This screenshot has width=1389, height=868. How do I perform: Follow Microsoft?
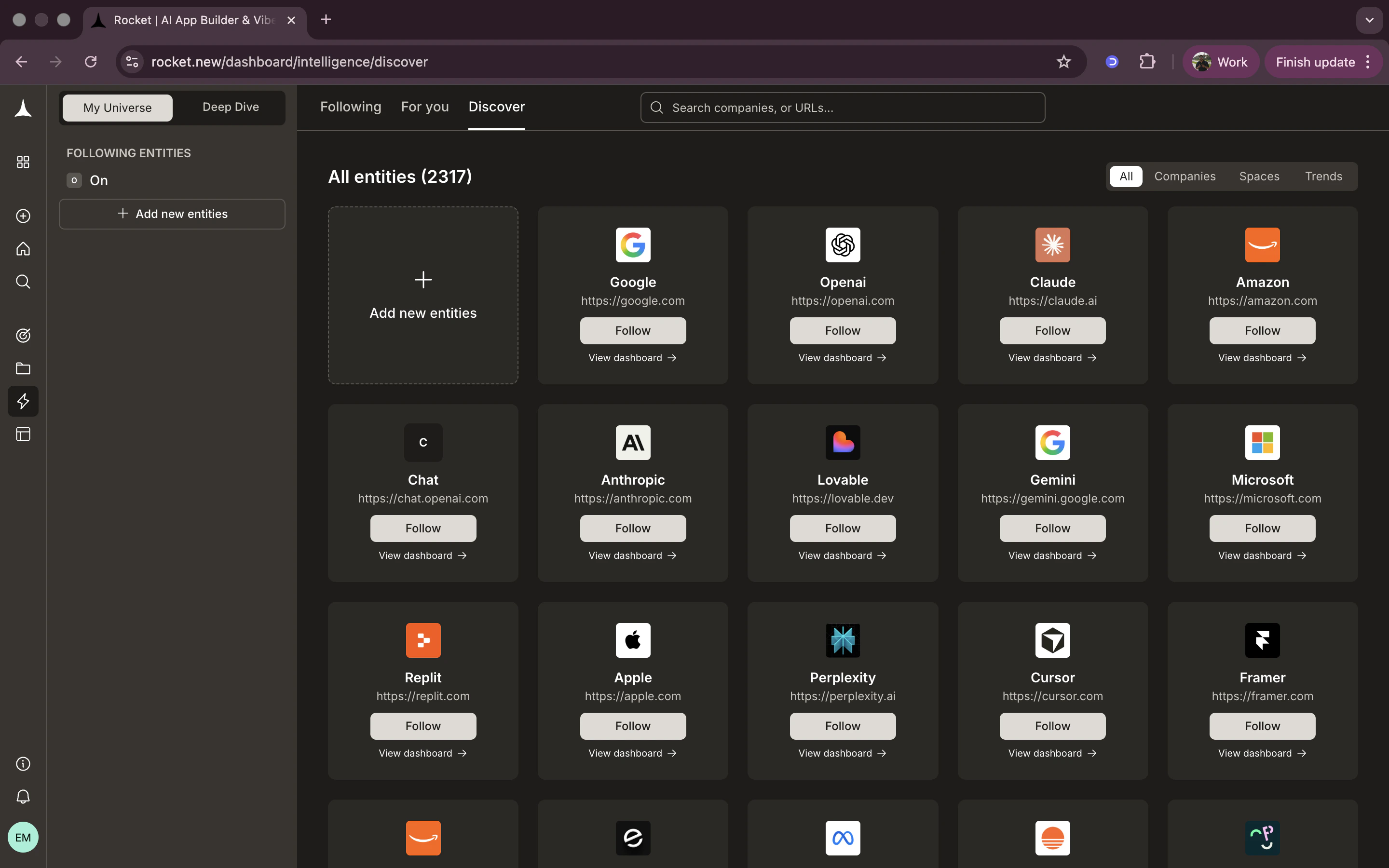click(1262, 528)
